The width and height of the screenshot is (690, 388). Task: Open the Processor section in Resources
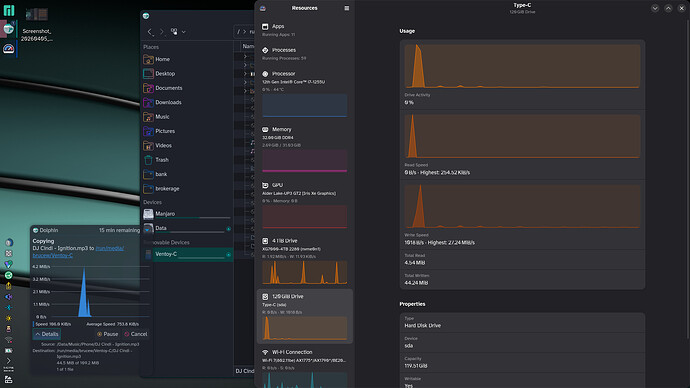(x=304, y=93)
